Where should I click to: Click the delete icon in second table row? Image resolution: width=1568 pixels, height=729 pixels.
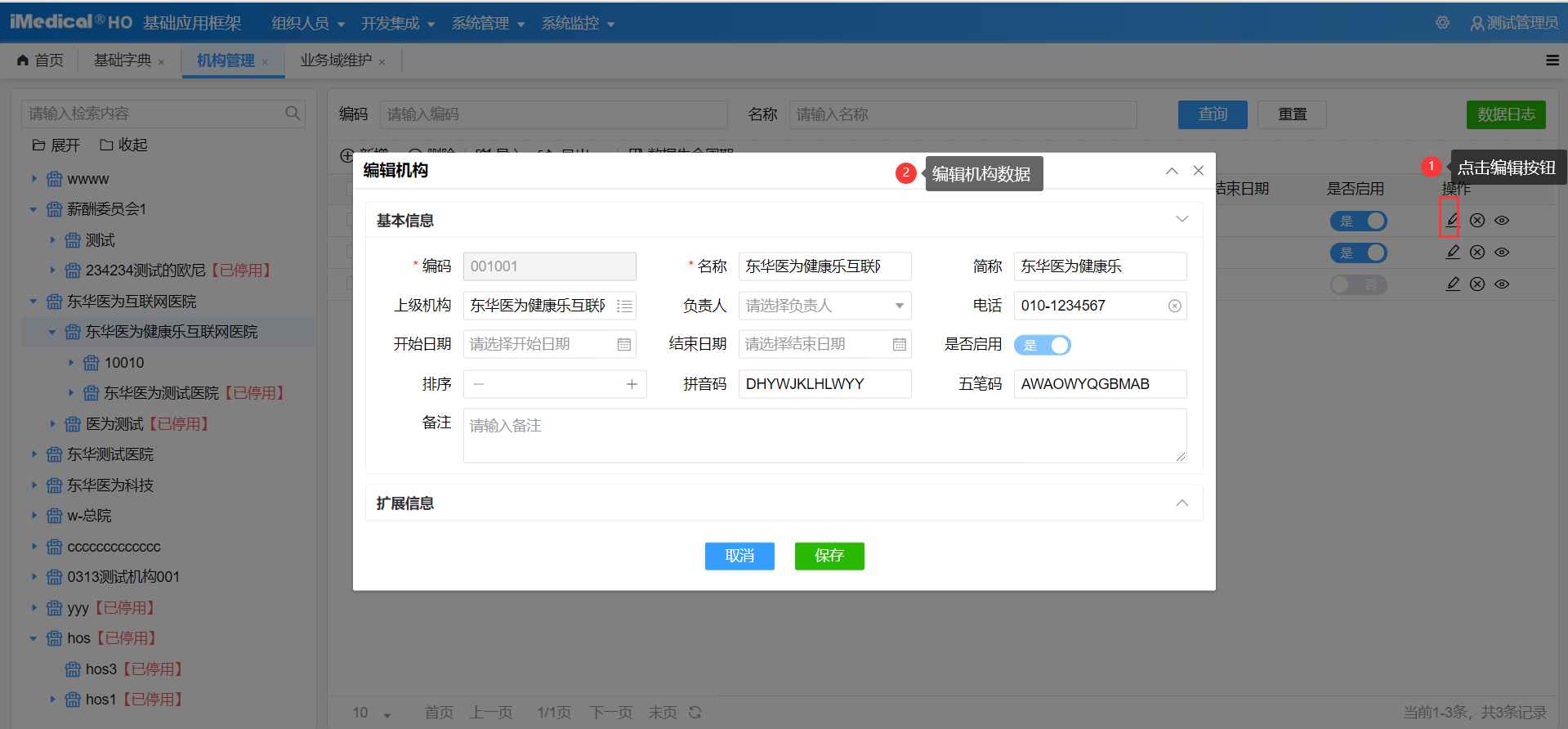tap(1477, 252)
